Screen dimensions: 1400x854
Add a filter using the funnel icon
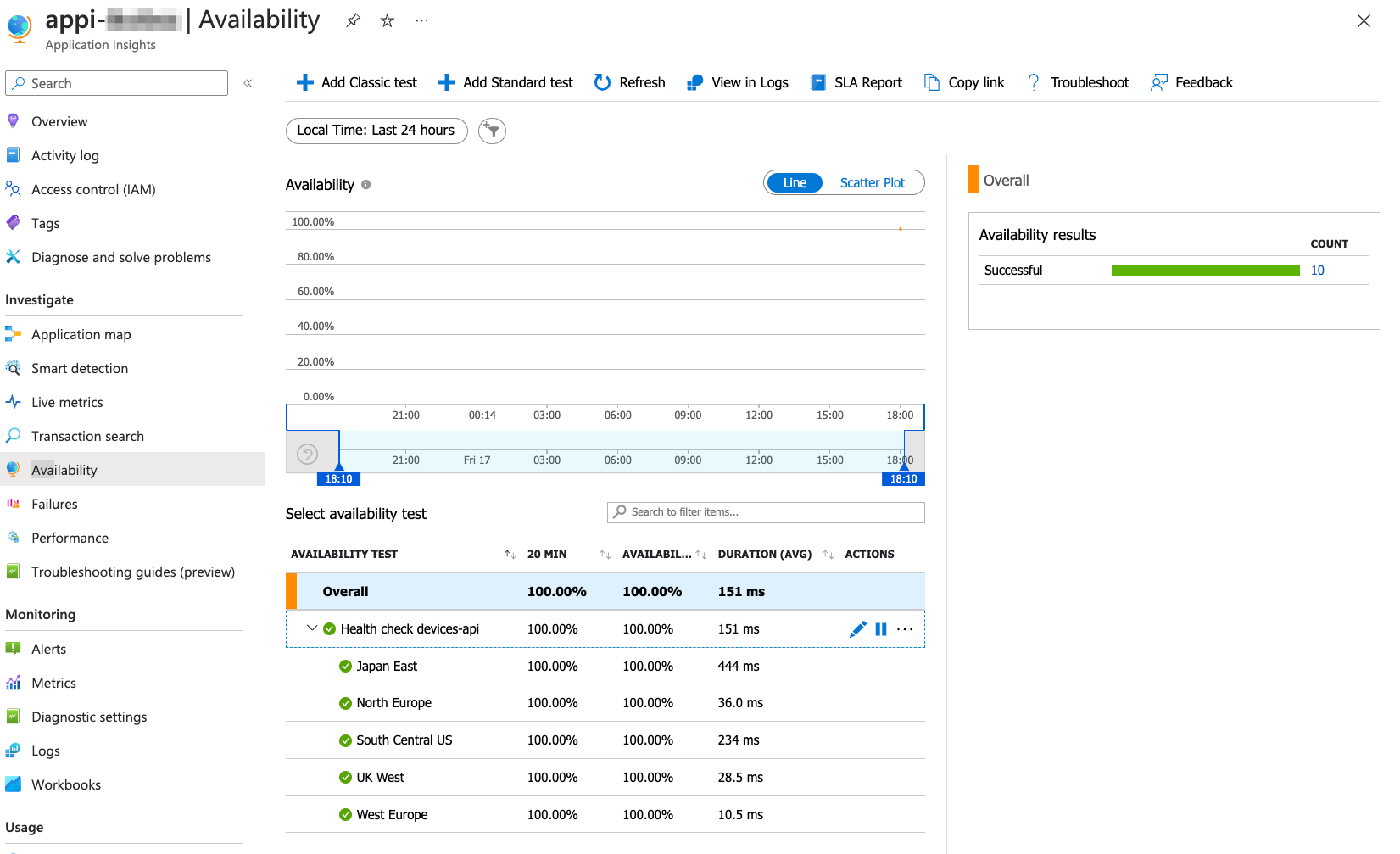click(492, 131)
